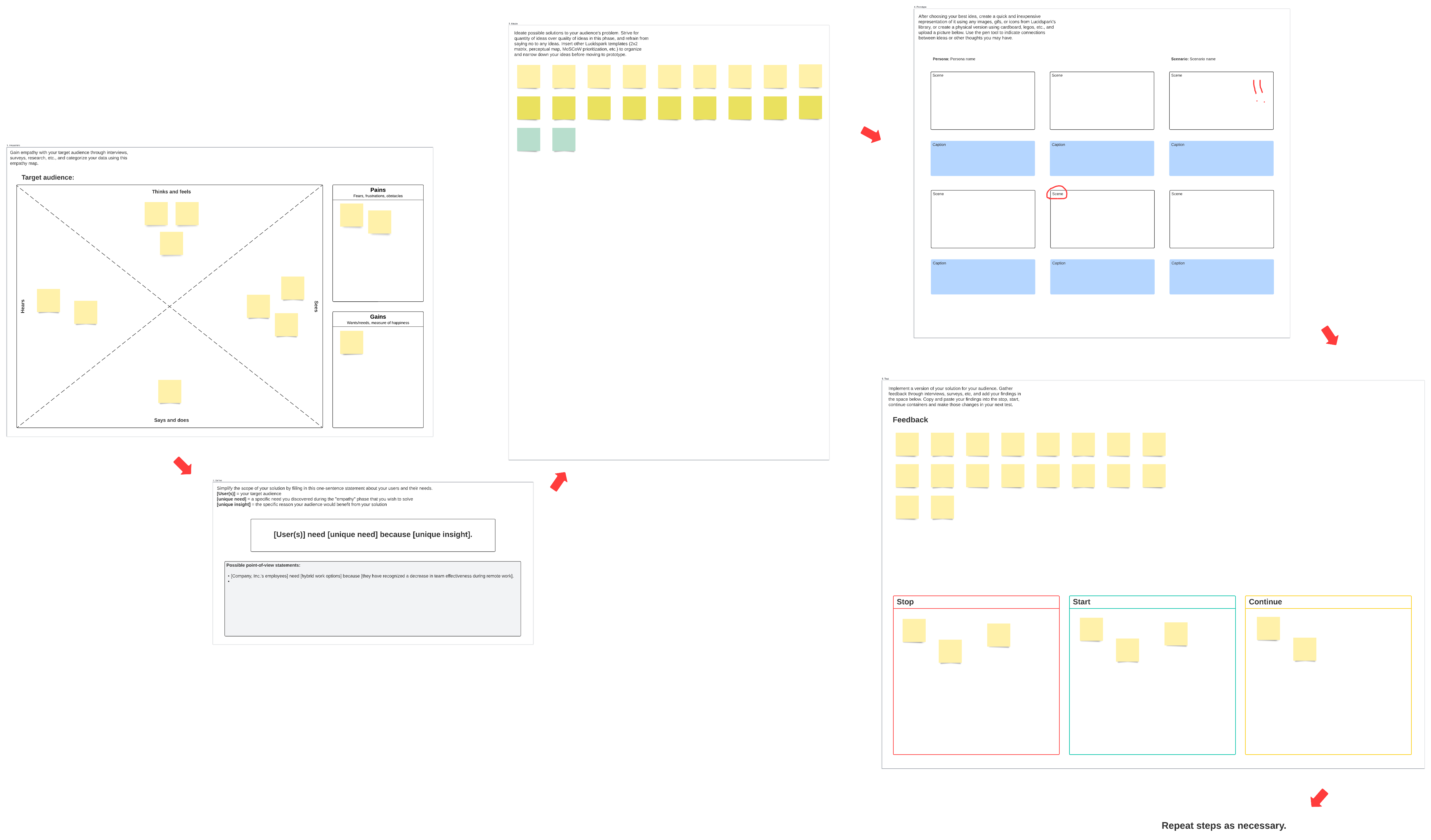The width and height of the screenshot is (1431, 840).
Task: Click the 'Target audience:' label
Action: click(48, 178)
